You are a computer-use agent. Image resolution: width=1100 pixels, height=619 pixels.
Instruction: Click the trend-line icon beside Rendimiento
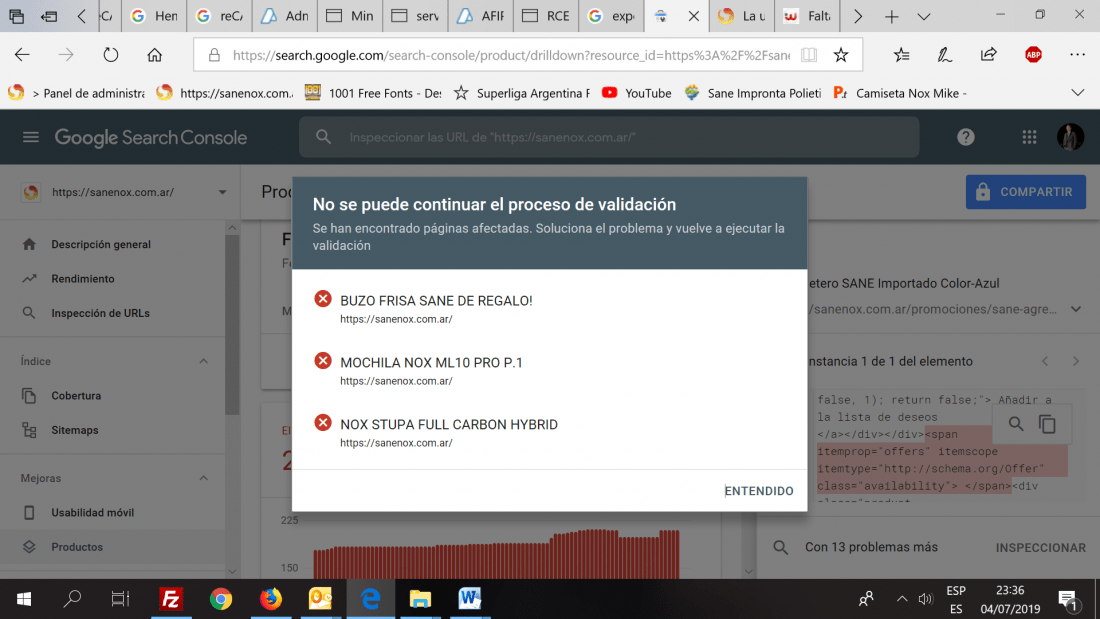click(29, 279)
